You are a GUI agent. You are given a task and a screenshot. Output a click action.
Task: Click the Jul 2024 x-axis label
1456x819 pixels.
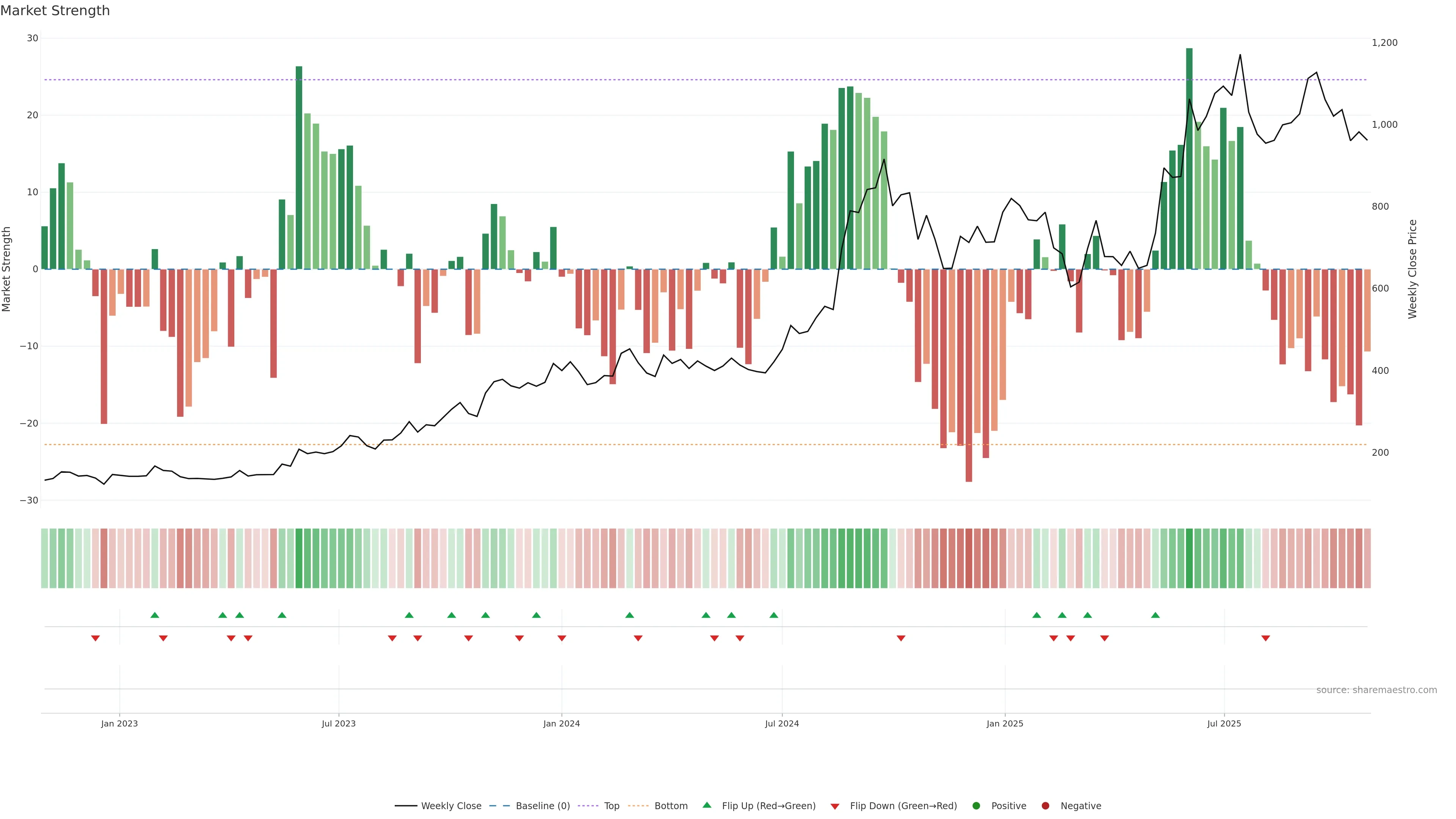(782, 723)
